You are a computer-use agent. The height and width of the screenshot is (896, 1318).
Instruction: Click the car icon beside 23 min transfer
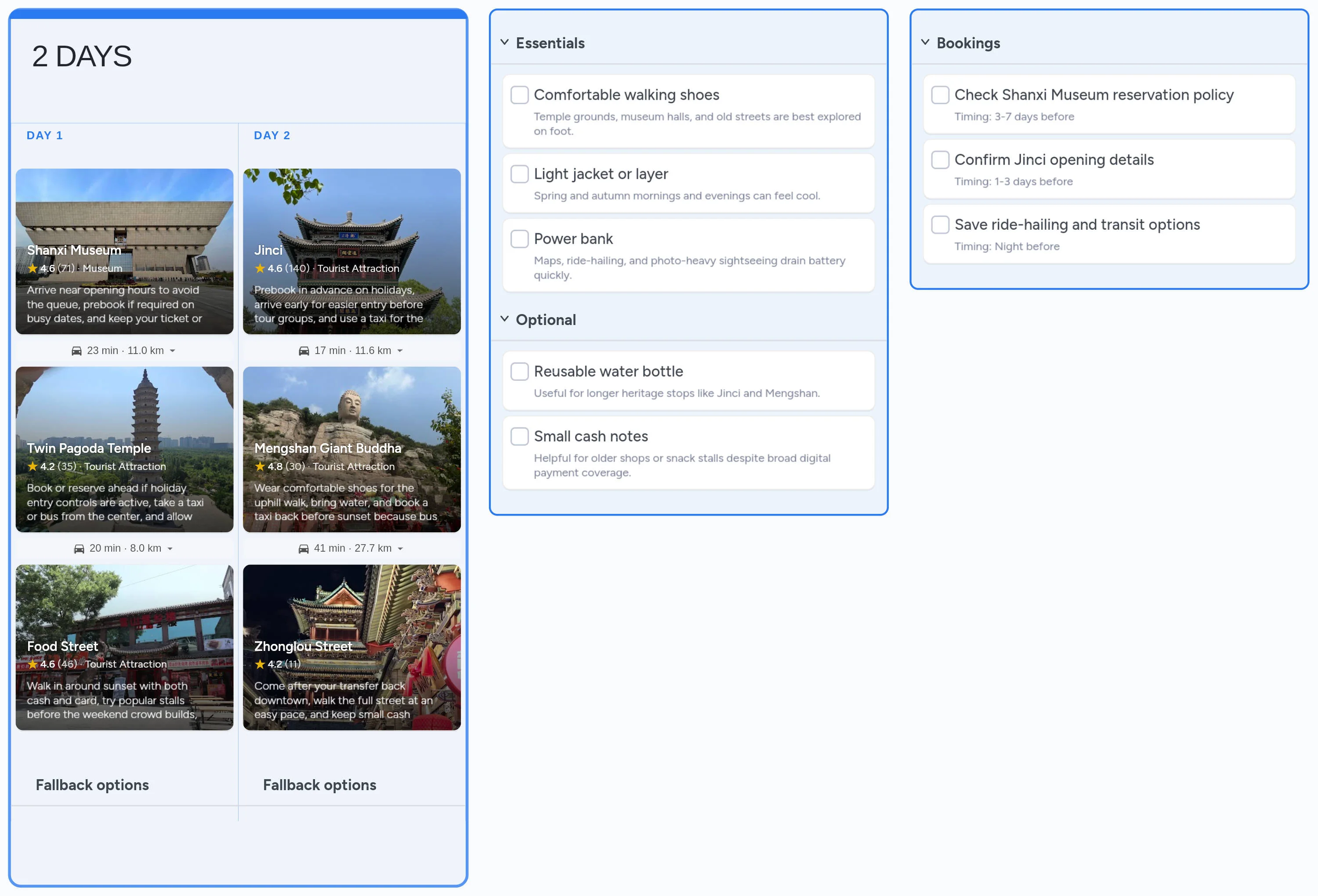77,350
